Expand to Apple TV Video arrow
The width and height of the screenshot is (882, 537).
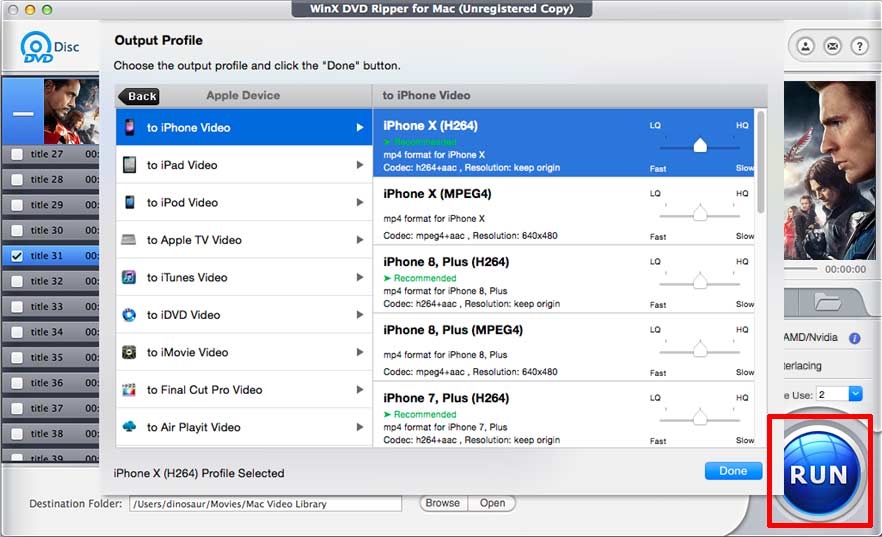[360, 240]
